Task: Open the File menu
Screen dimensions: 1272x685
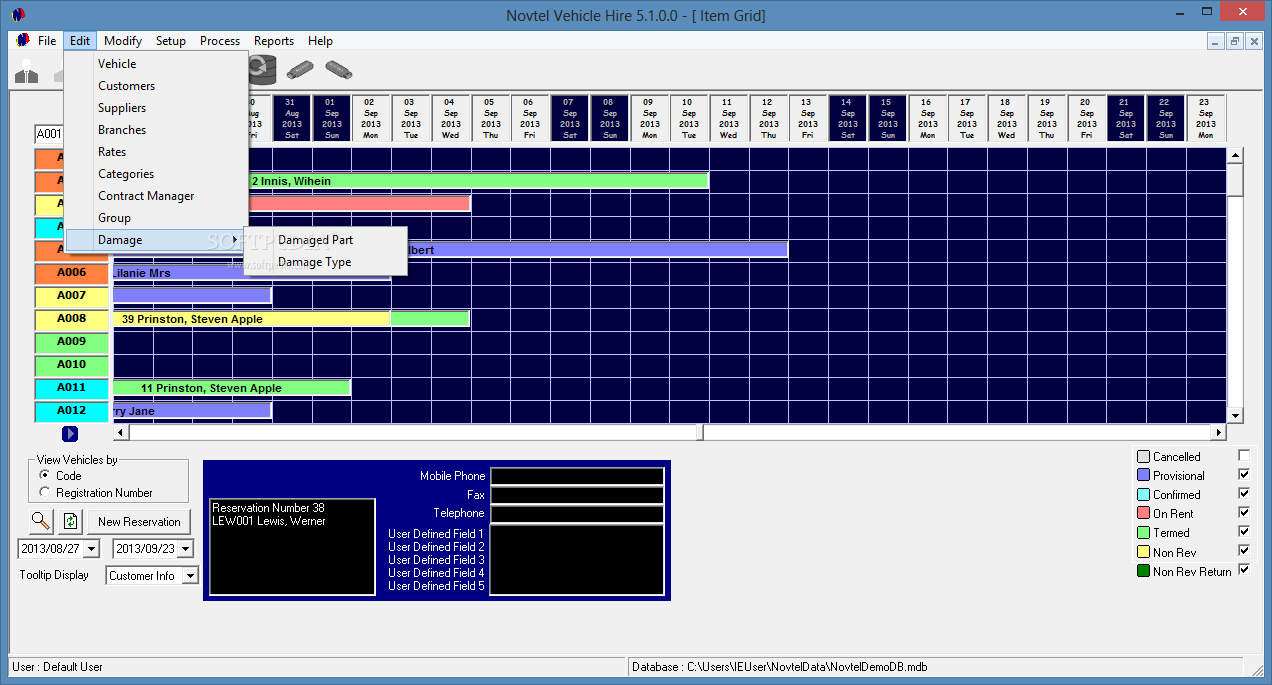Action: click(x=47, y=41)
